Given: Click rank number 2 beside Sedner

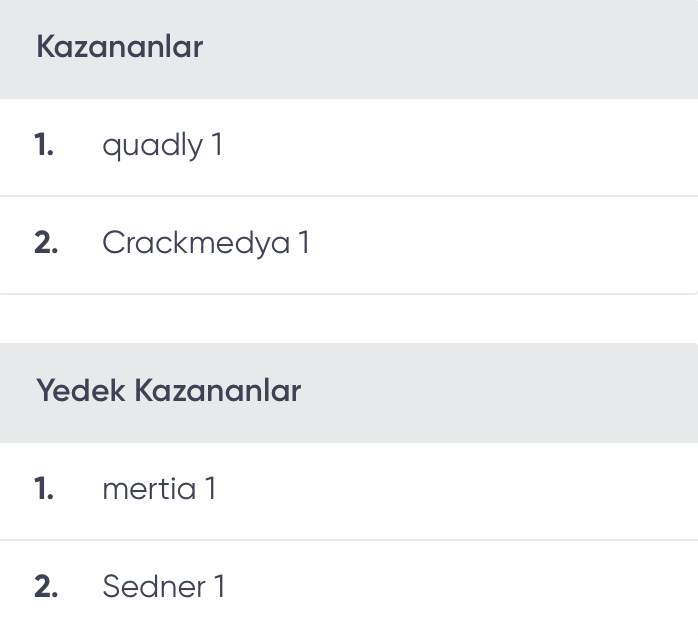Looking at the screenshot, I should click(x=46, y=586).
